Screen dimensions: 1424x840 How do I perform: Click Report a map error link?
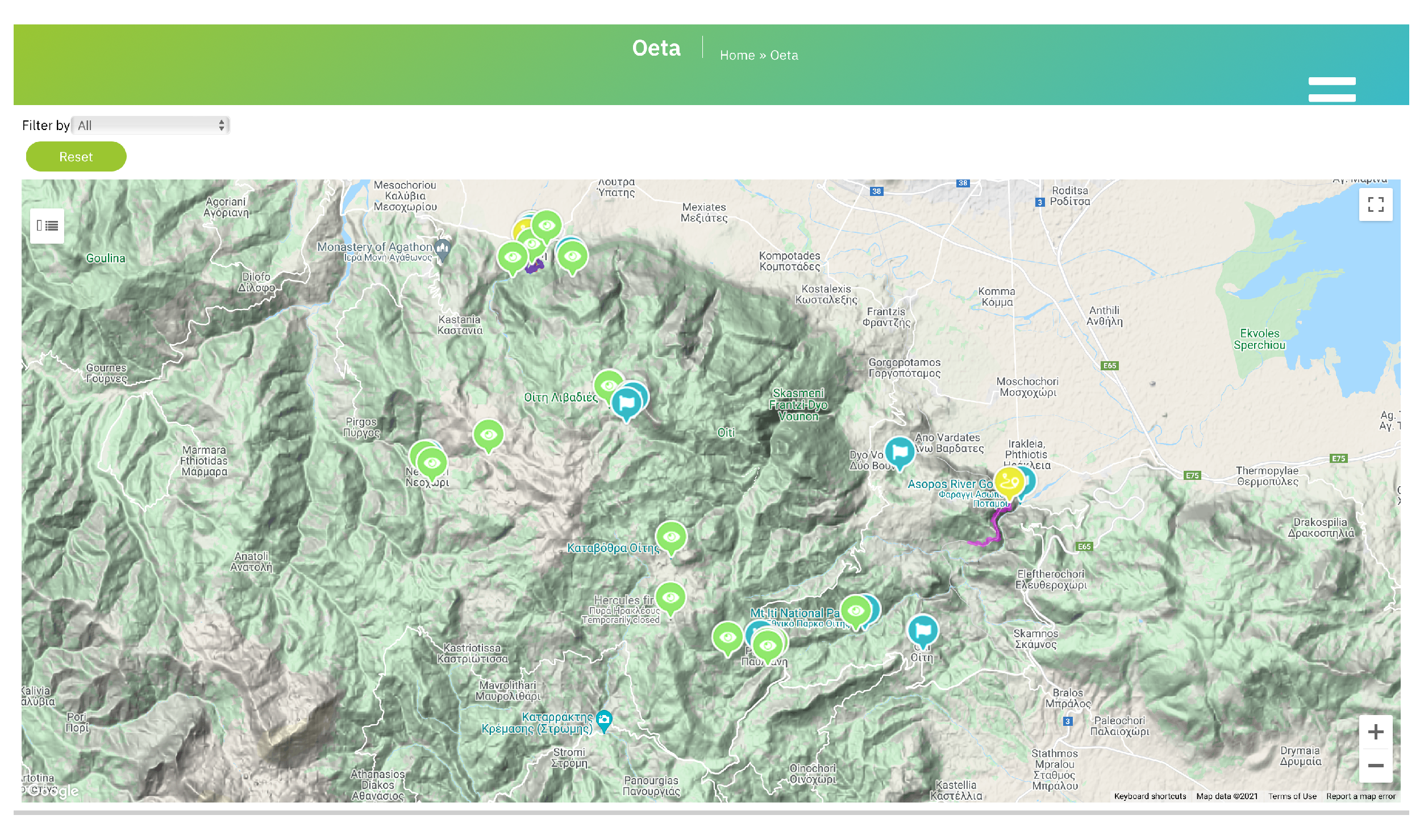[x=1360, y=796]
